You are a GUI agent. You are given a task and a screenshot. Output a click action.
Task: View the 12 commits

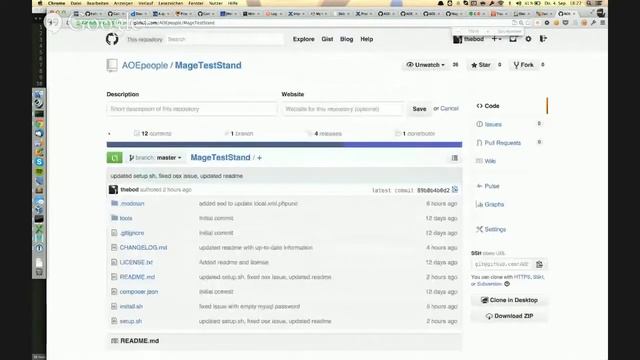click(153, 133)
